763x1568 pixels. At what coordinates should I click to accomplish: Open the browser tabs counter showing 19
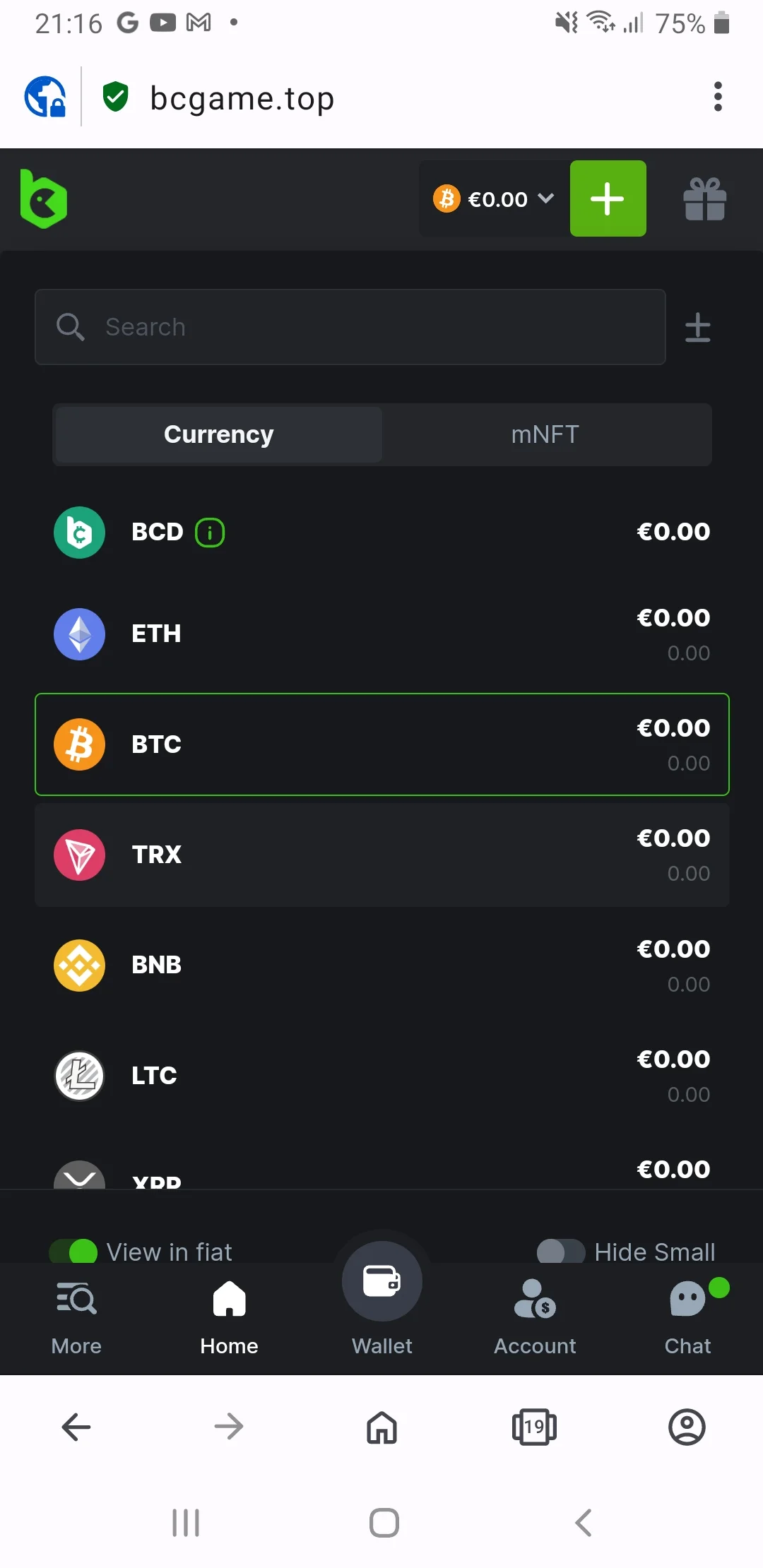click(x=534, y=1427)
